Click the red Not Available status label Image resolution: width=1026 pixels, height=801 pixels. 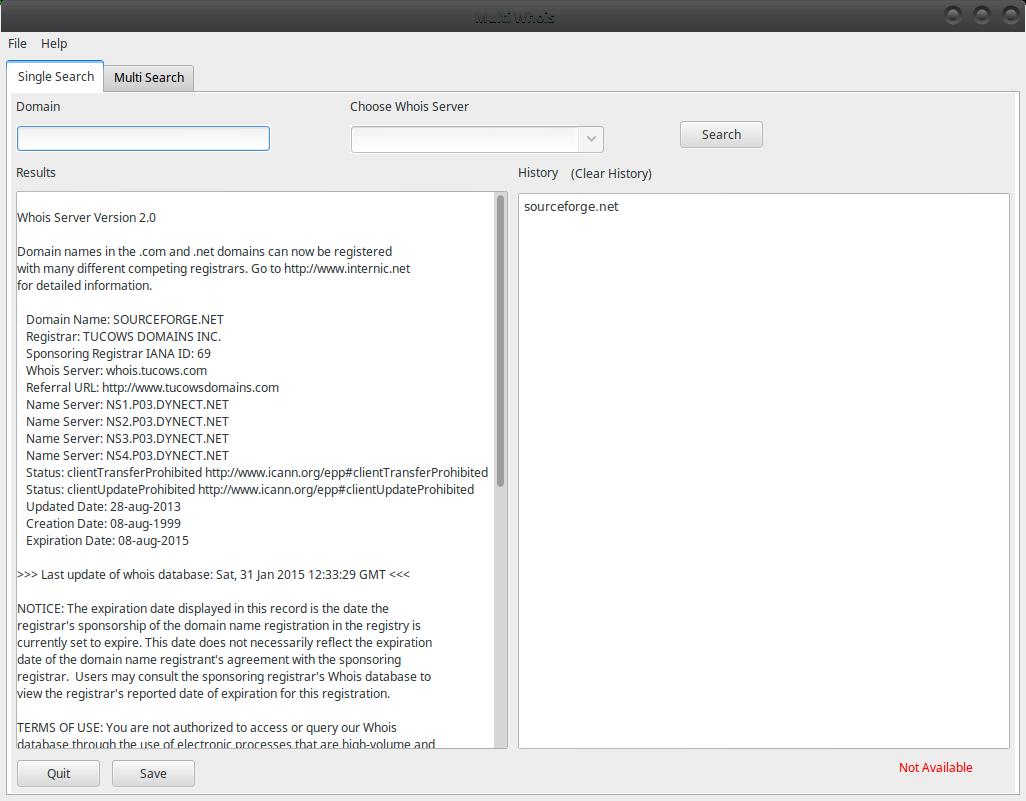point(935,768)
